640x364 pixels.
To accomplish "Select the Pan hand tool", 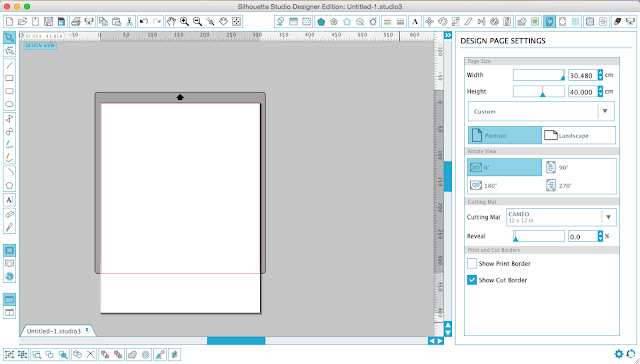I will 171,21.
